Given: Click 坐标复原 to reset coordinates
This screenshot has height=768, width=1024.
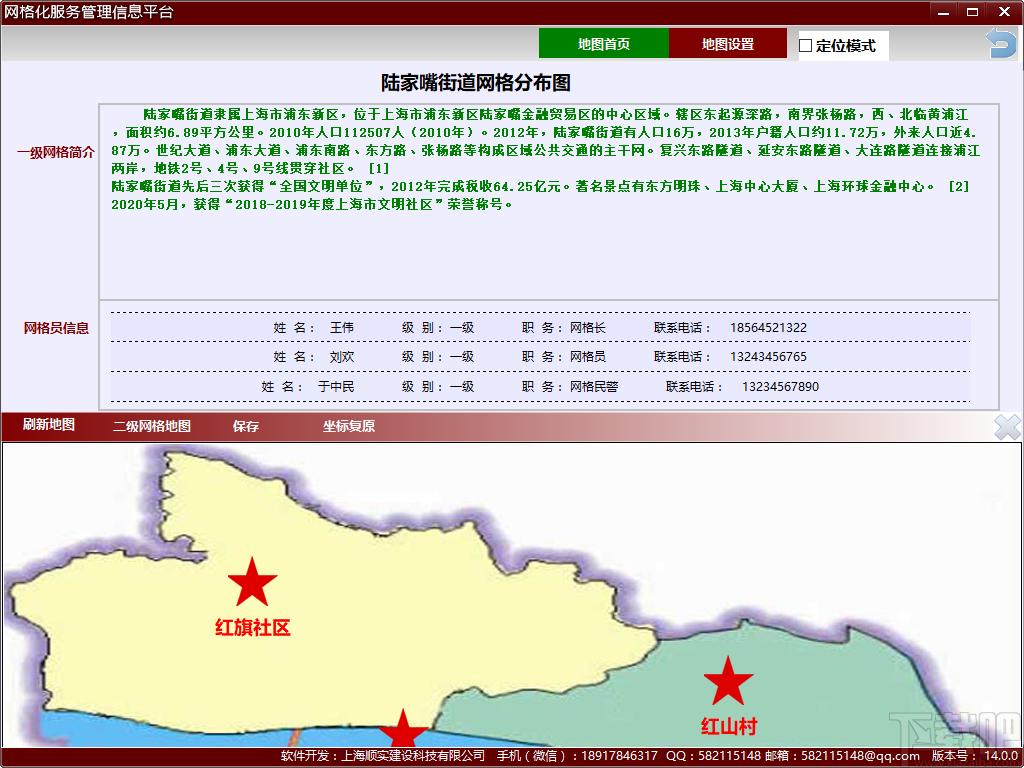Looking at the screenshot, I should 349,426.
